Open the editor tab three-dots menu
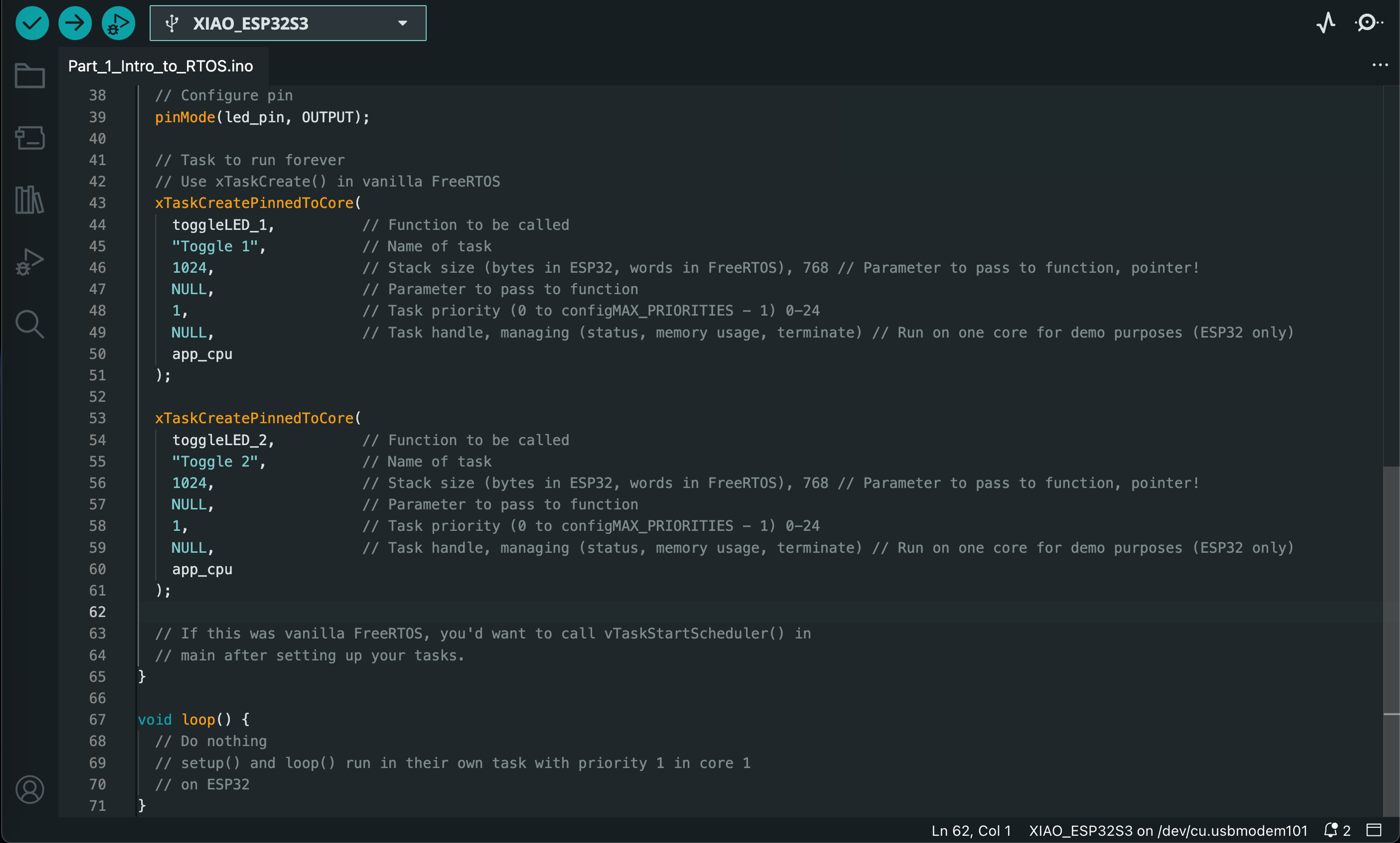This screenshot has width=1400, height=843. [x=1380, y=65]
